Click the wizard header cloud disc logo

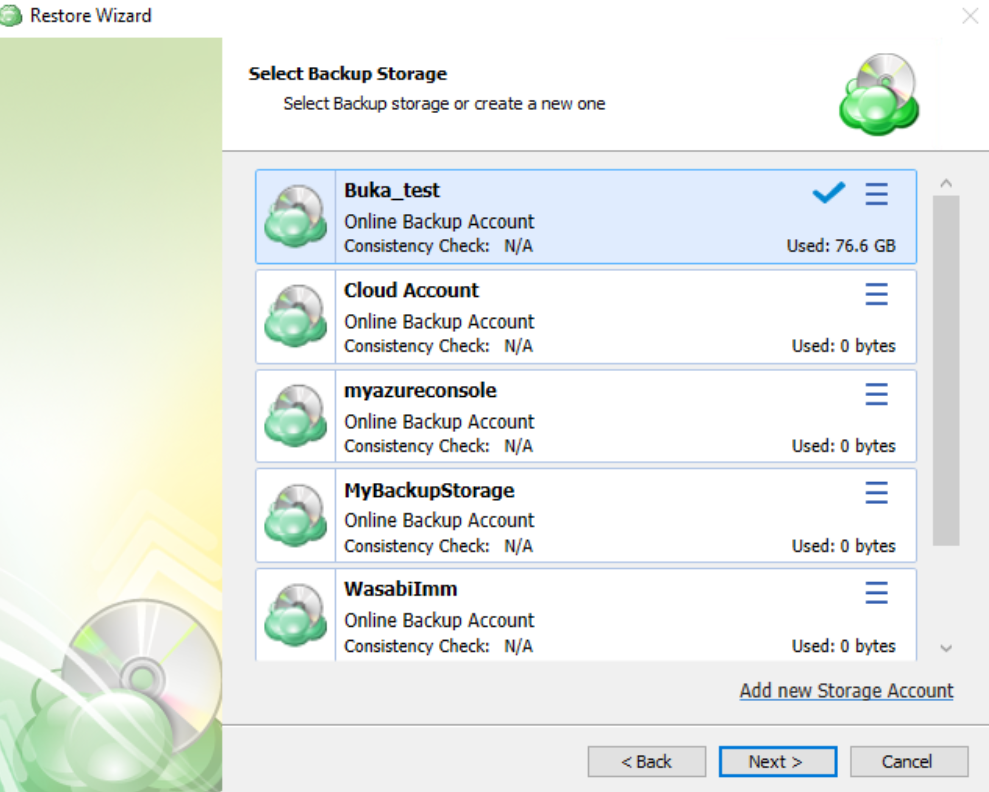point(879,95)
